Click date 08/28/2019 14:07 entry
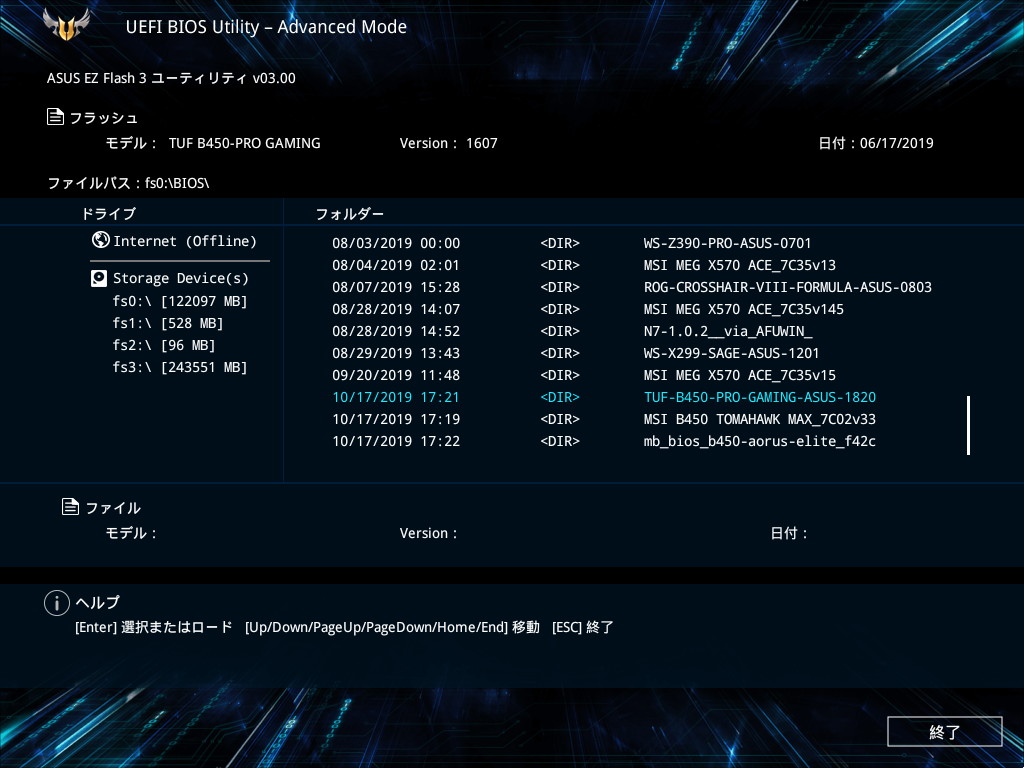 click(396, 309)
